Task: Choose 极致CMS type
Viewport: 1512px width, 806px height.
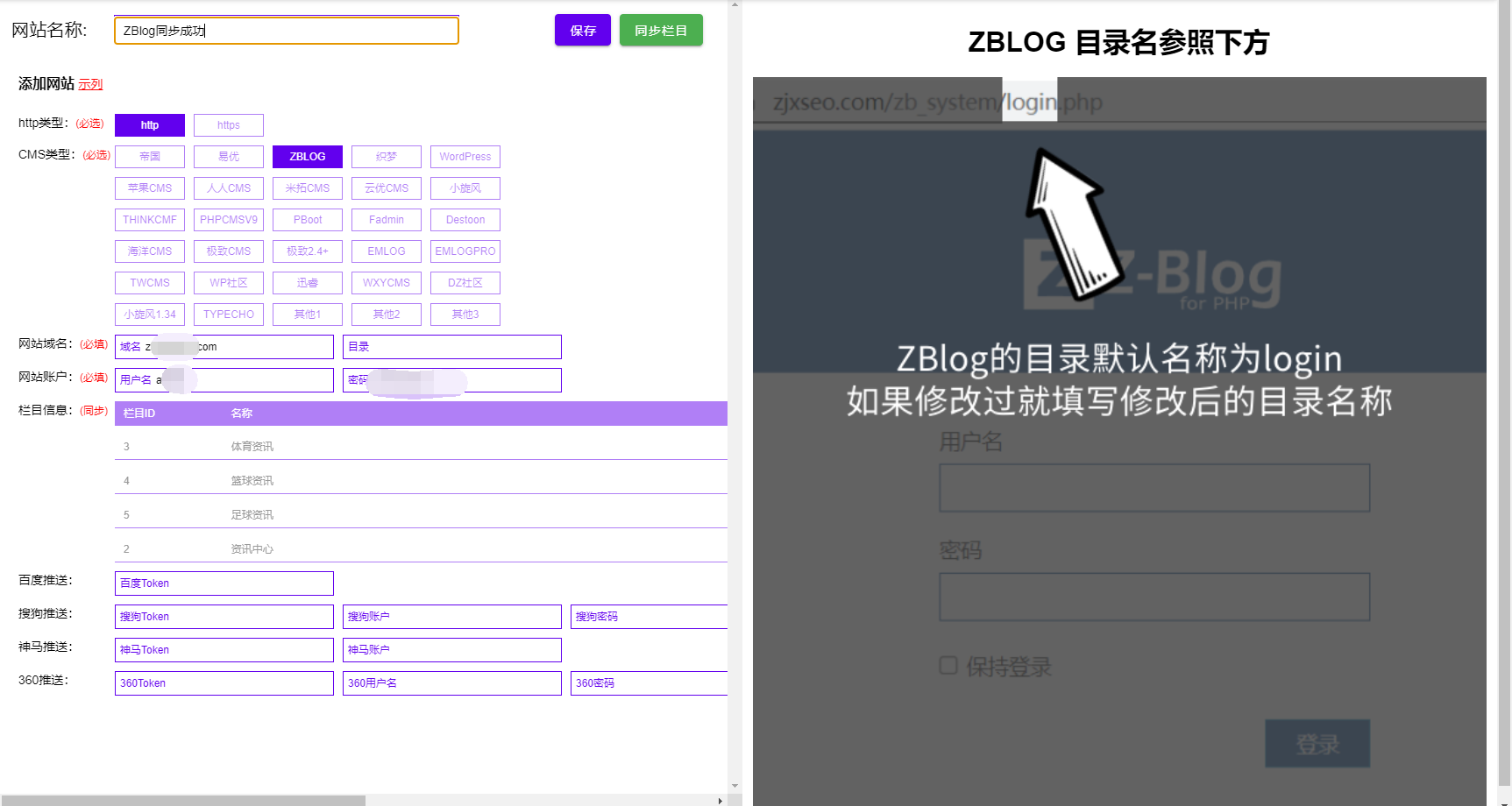Action: 229,251
